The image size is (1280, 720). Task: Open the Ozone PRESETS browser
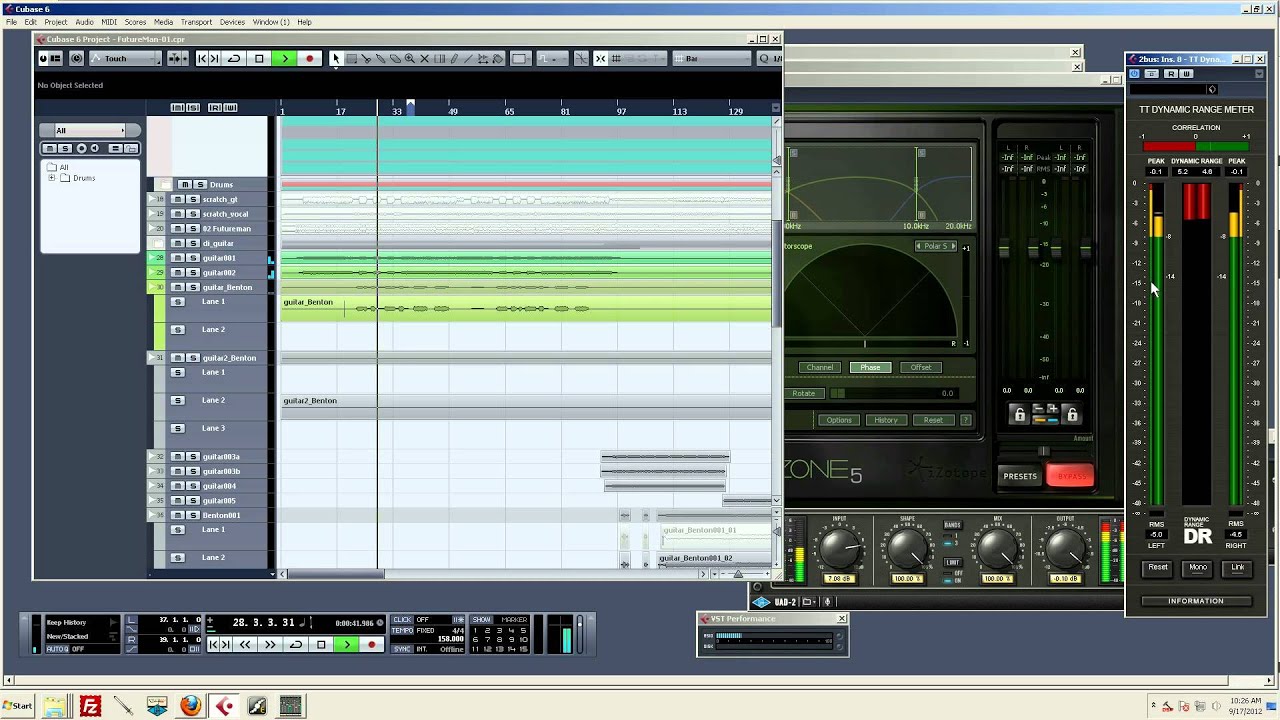[1020, 476]
